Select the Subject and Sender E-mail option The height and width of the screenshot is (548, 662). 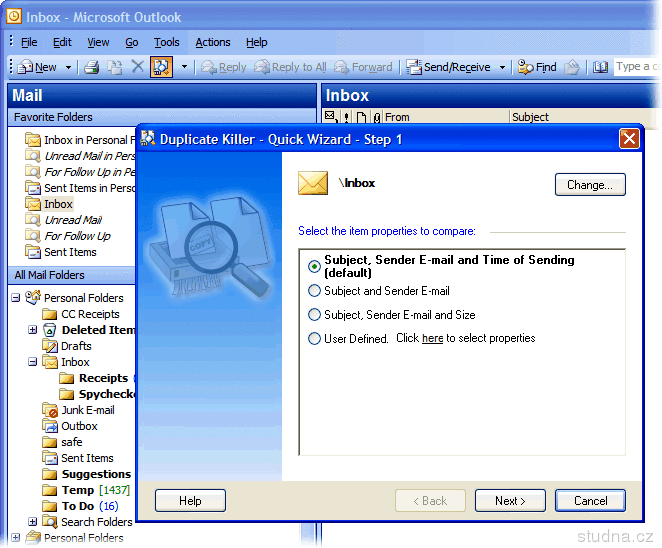pyautogui.click(x=379, y=291)
